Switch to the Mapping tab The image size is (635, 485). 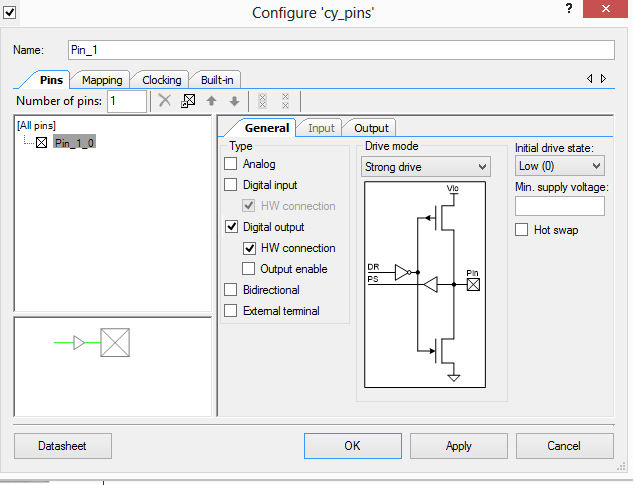[x=102, y=80]
